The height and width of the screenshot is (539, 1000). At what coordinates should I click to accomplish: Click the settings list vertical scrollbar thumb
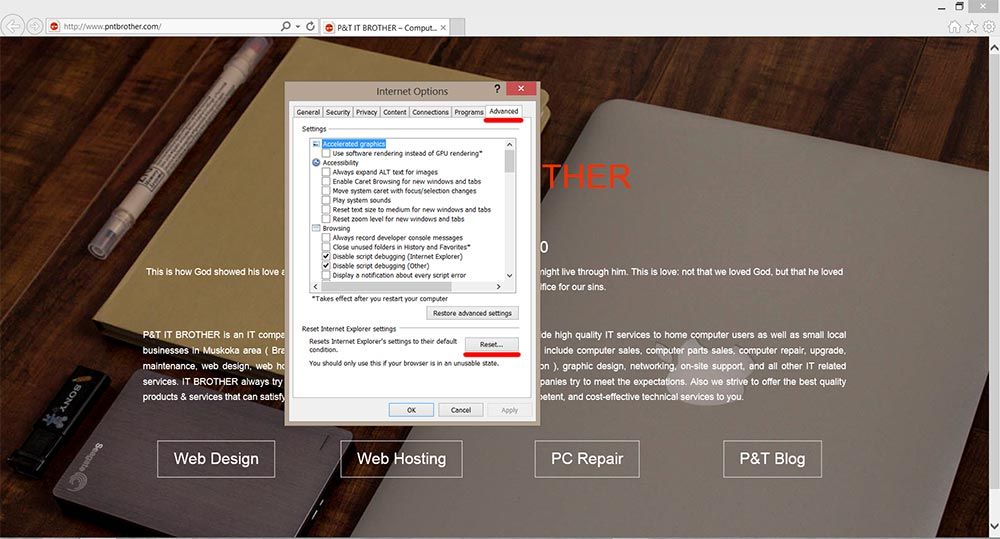(x=509, y=161)
